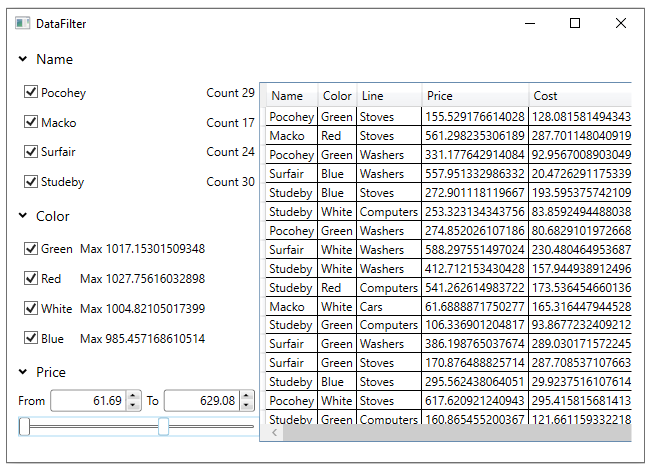Uncheck the Red color filter
This screenshot has width=650, height=472.
tap(31, 279)
